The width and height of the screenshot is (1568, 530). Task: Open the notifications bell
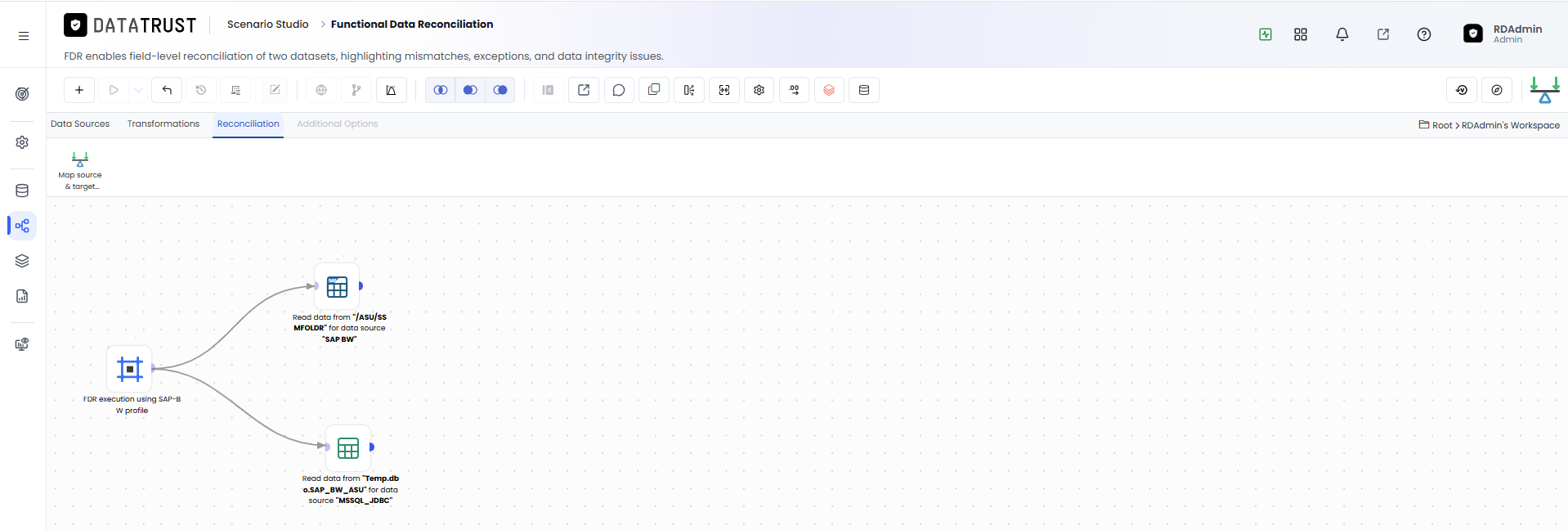tap(1342, 34)
